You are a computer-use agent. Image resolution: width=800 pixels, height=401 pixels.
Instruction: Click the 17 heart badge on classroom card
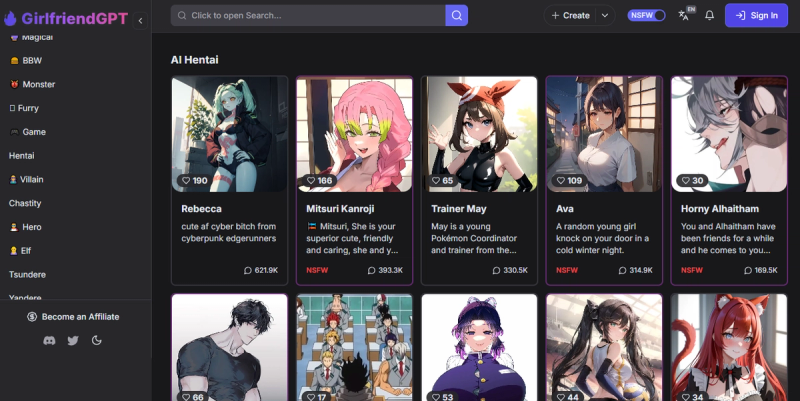[x=317, y=396]
